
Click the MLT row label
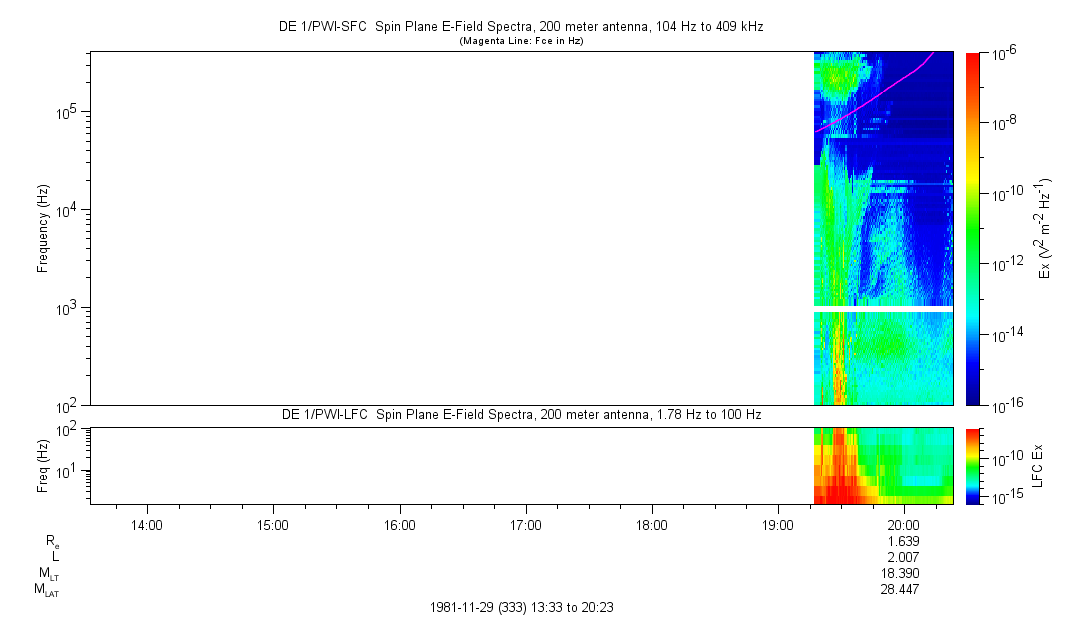click(x=46, y=573)
